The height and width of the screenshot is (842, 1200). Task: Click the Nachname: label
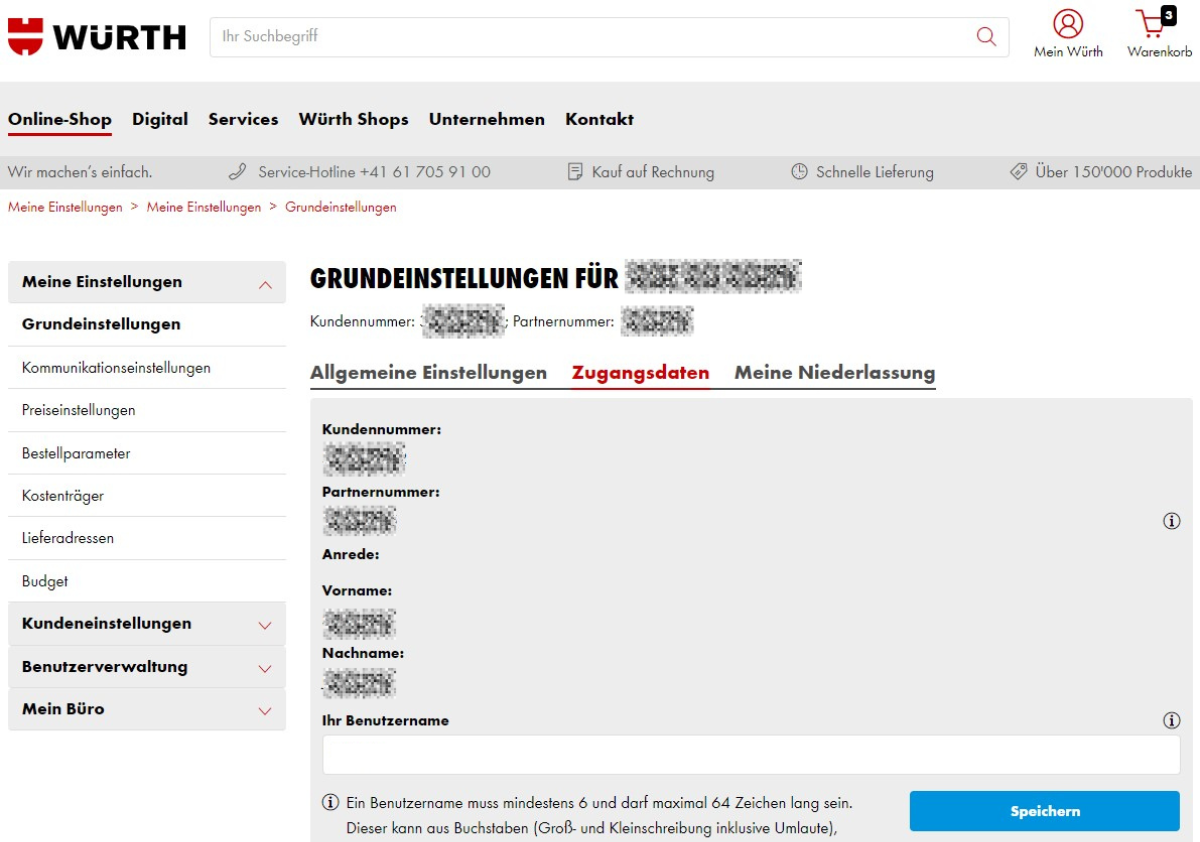(363, 653)
